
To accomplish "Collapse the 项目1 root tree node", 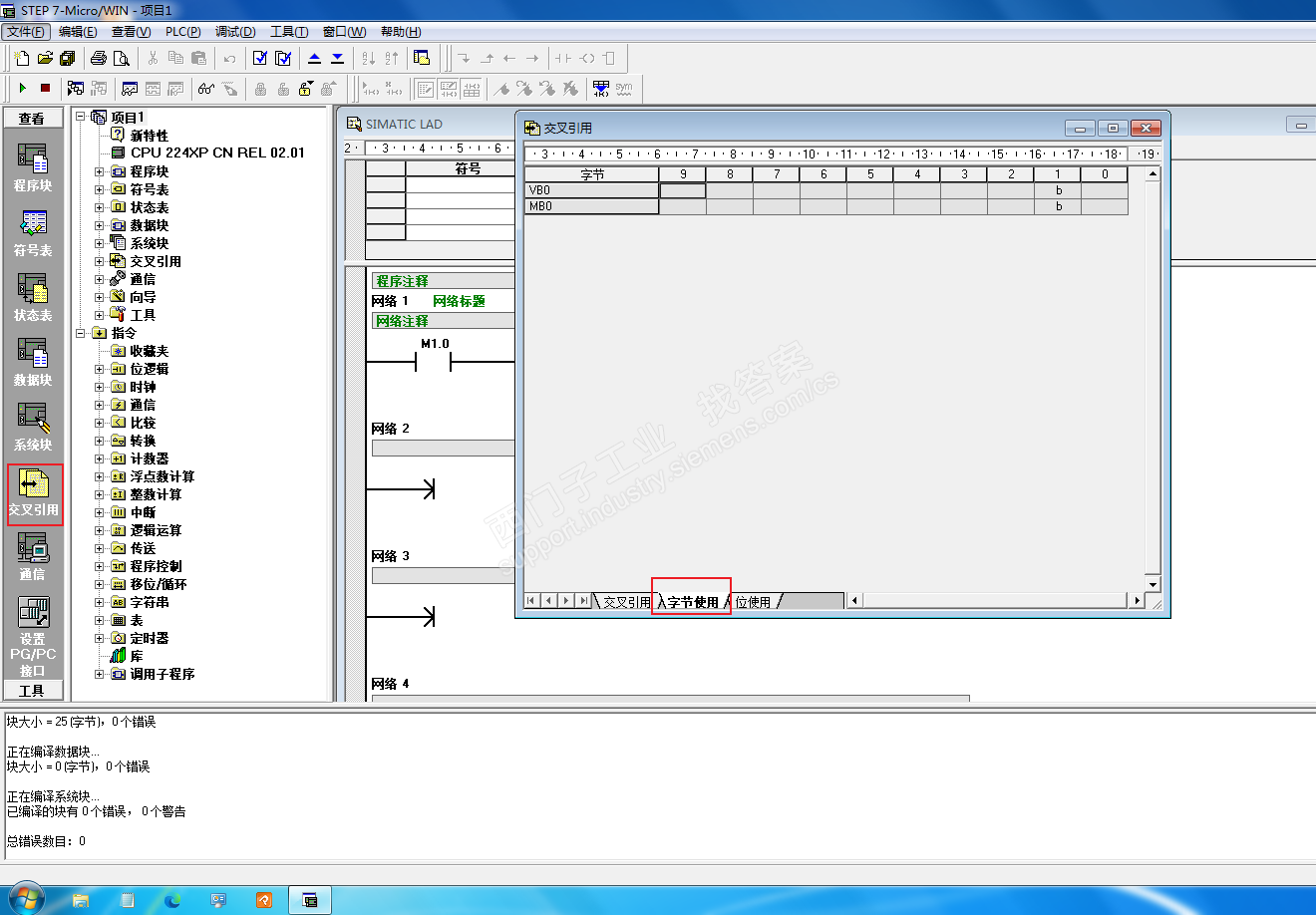I will point(82,117).
